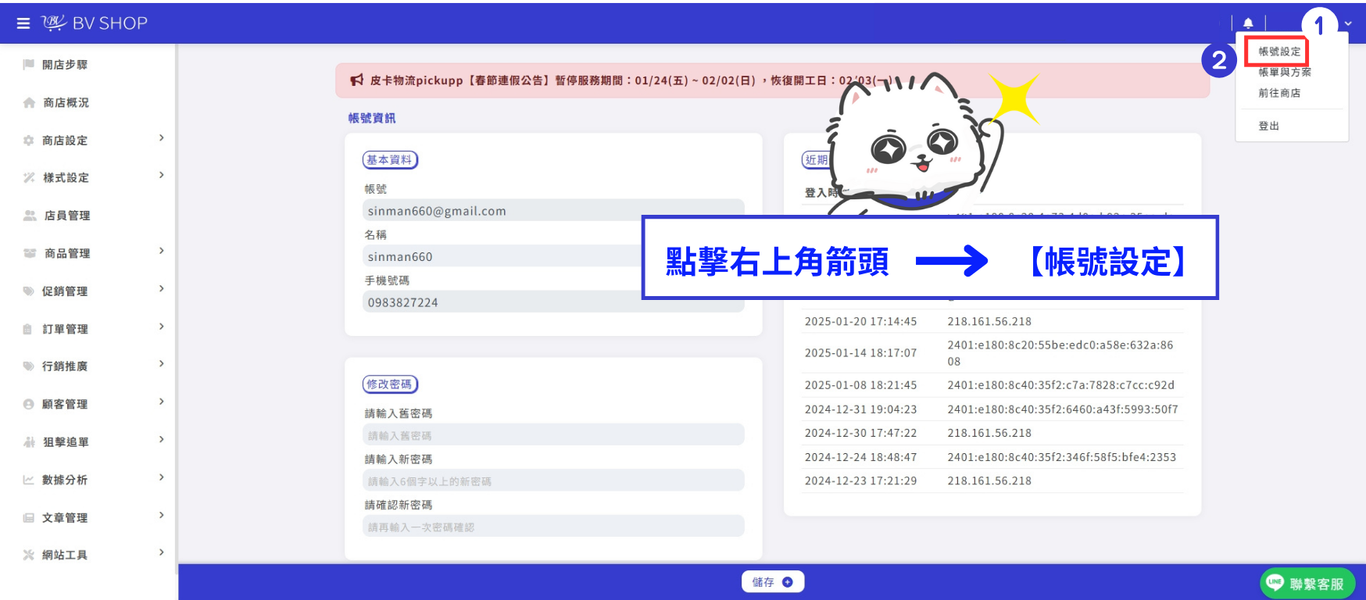Click the announcement megaphone icon
The width and height of the screenshot is (1366, 600).
356,80
